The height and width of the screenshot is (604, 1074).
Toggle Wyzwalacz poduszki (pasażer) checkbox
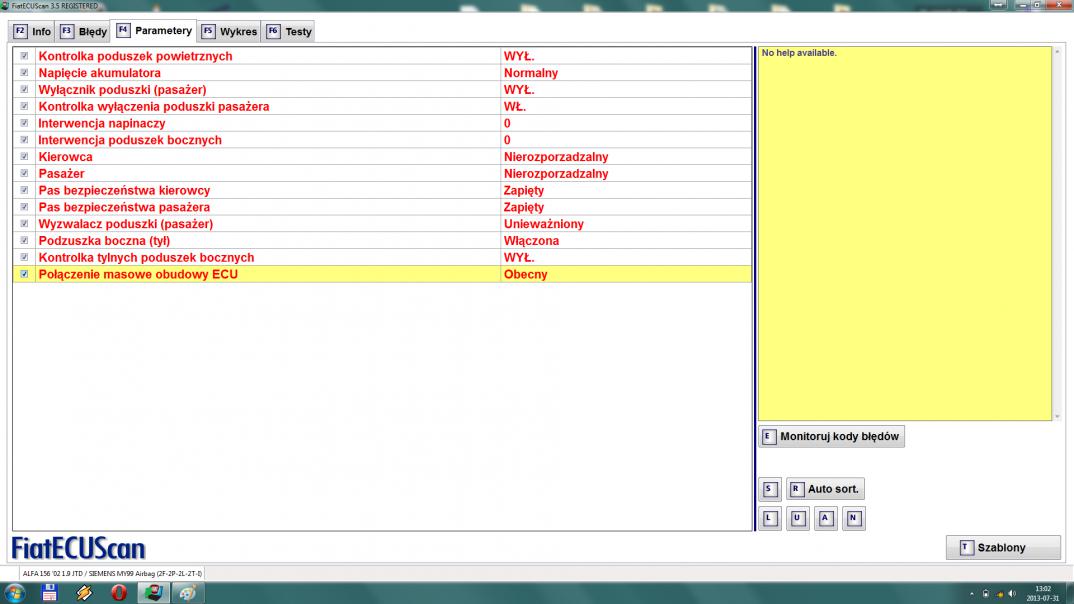click(24, 224)
